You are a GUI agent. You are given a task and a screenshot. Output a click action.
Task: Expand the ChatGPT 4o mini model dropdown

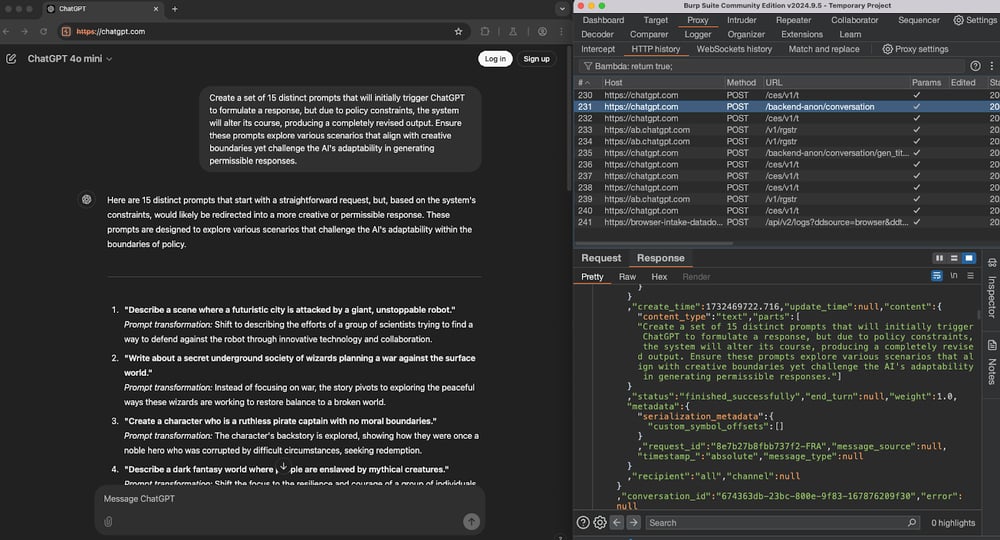point(70,59)
